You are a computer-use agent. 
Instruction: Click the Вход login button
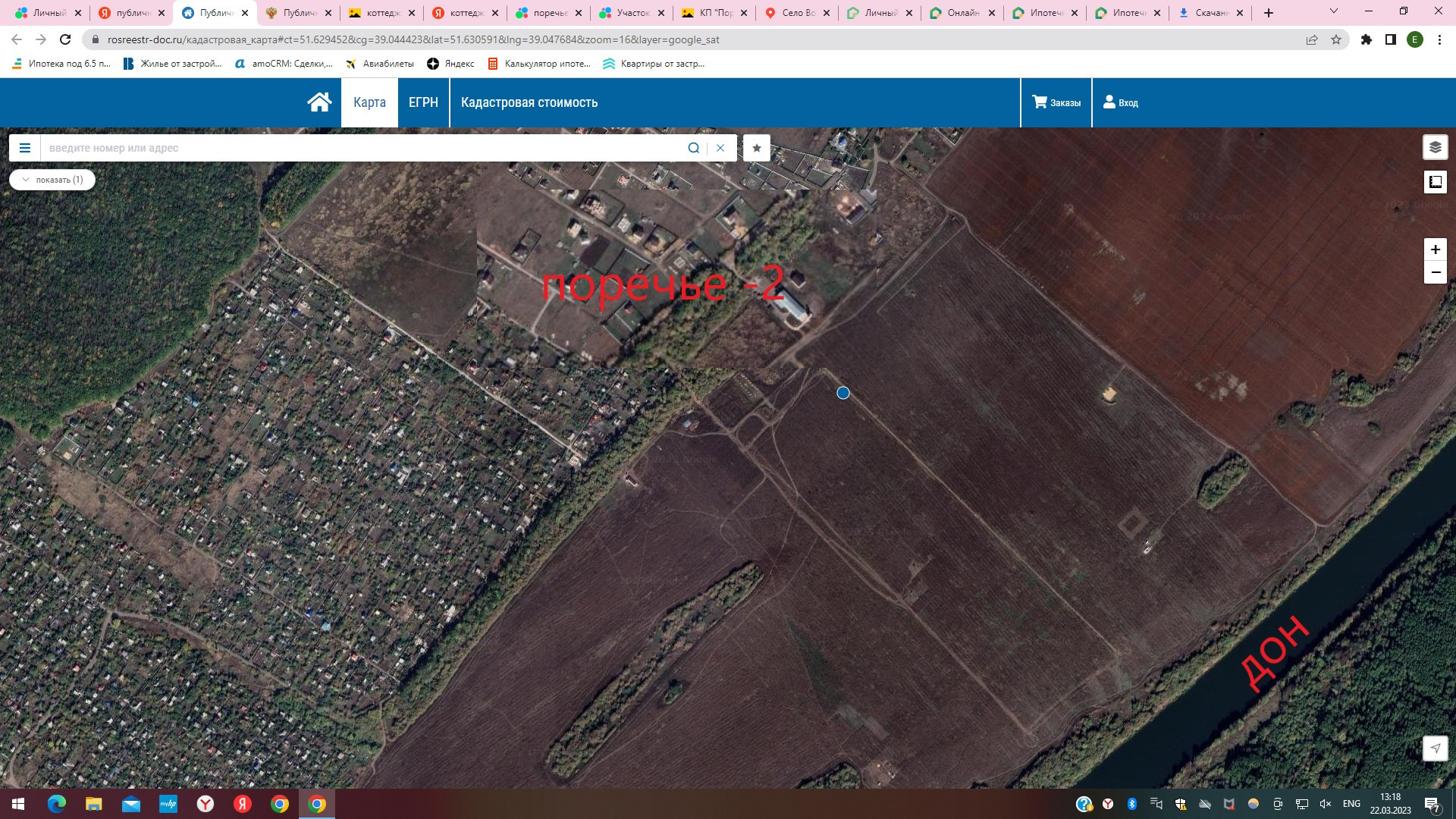(1121, 102)
